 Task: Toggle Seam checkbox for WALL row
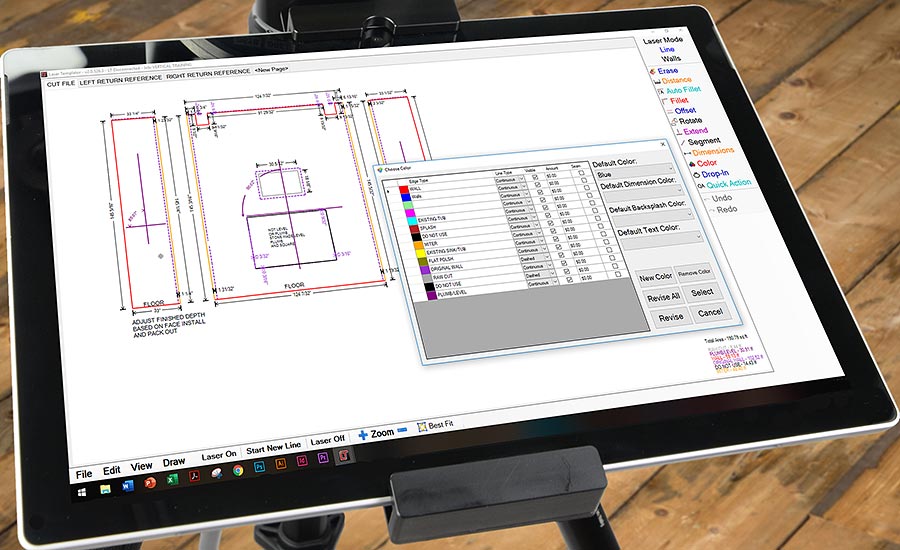click(x=581, y=172)
